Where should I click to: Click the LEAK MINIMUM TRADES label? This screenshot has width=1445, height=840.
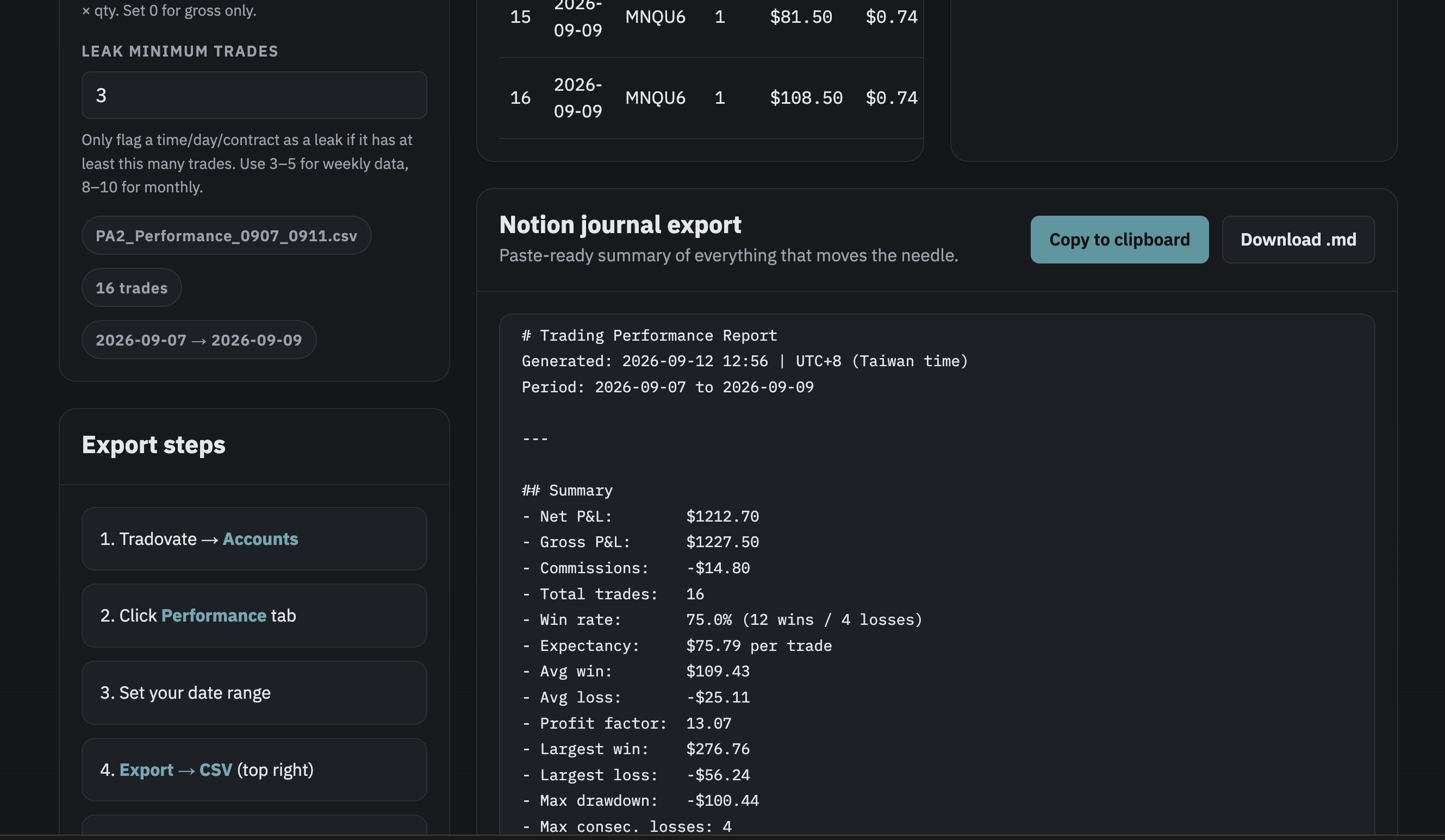179,51
